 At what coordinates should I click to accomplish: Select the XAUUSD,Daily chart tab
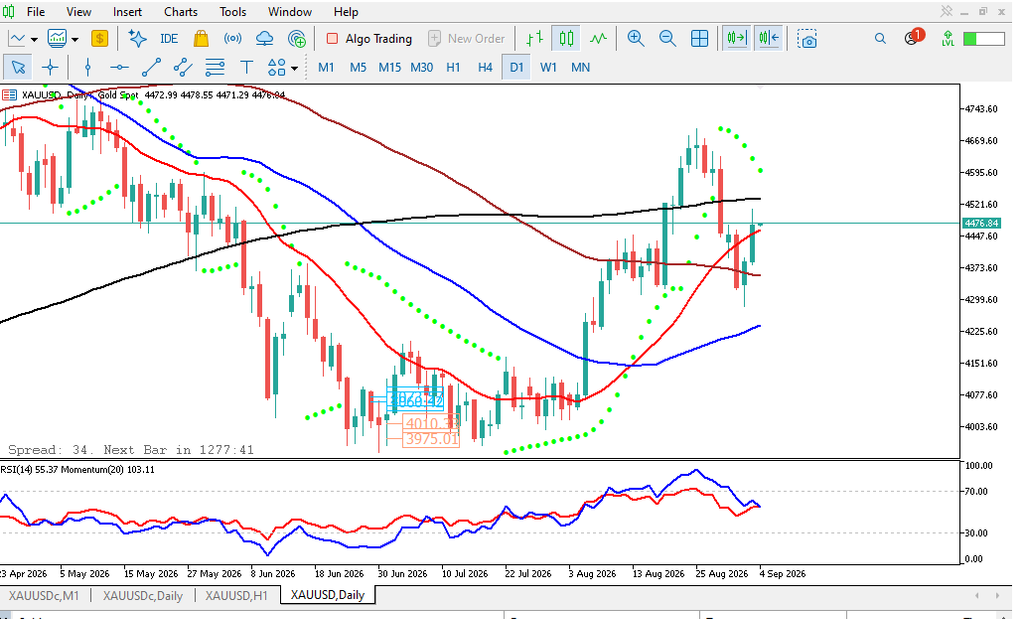328,595
